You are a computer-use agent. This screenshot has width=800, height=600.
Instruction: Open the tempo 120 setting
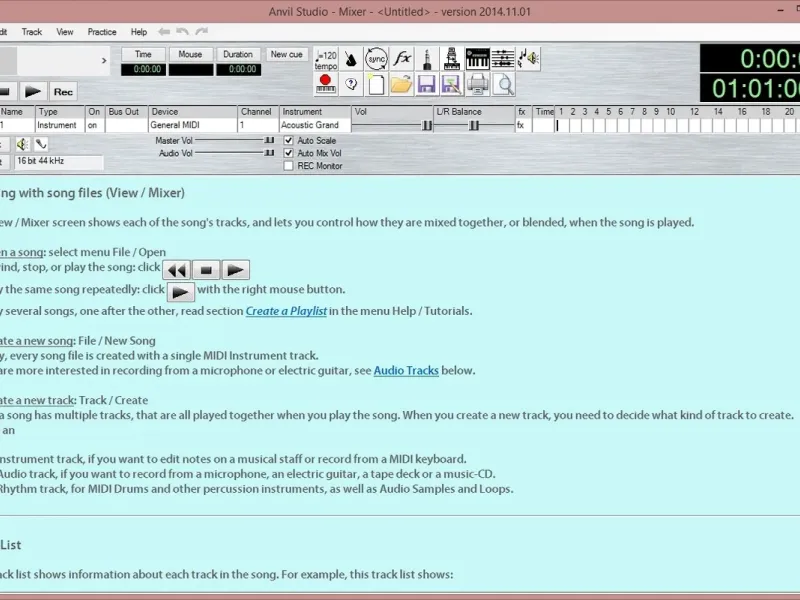(326, 59)
